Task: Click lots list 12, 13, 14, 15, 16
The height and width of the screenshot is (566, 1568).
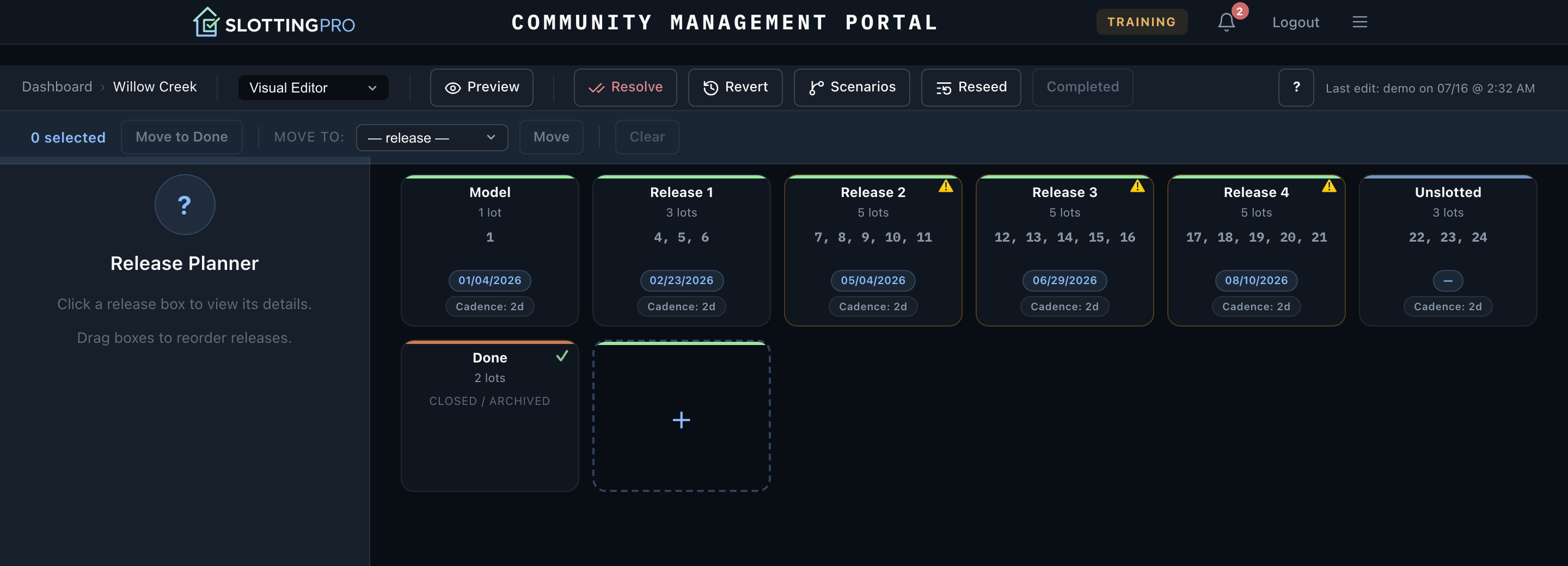Action: pos(1064,237)
